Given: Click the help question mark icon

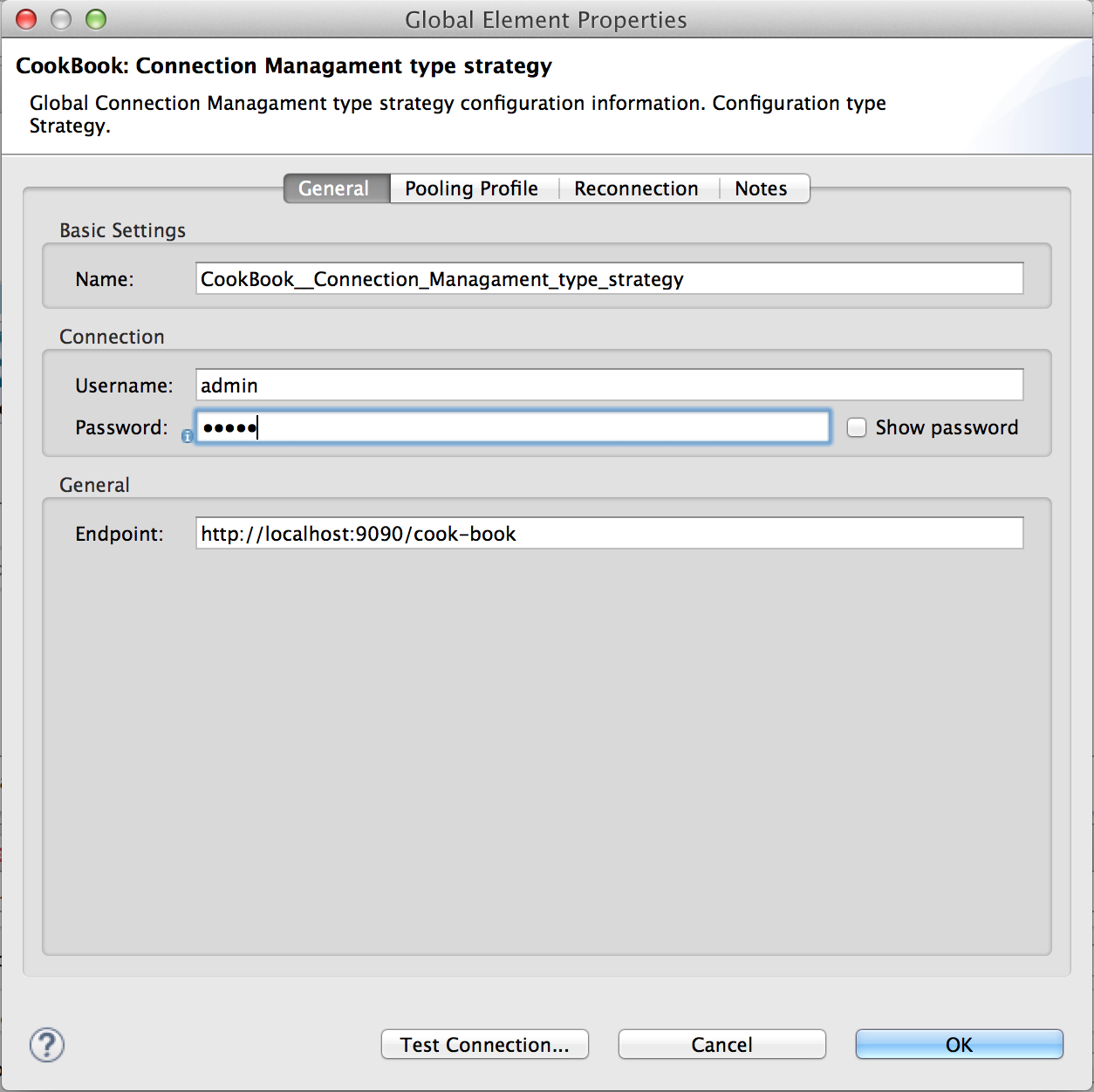Looking at the screenshot, I should (46, 1045).
